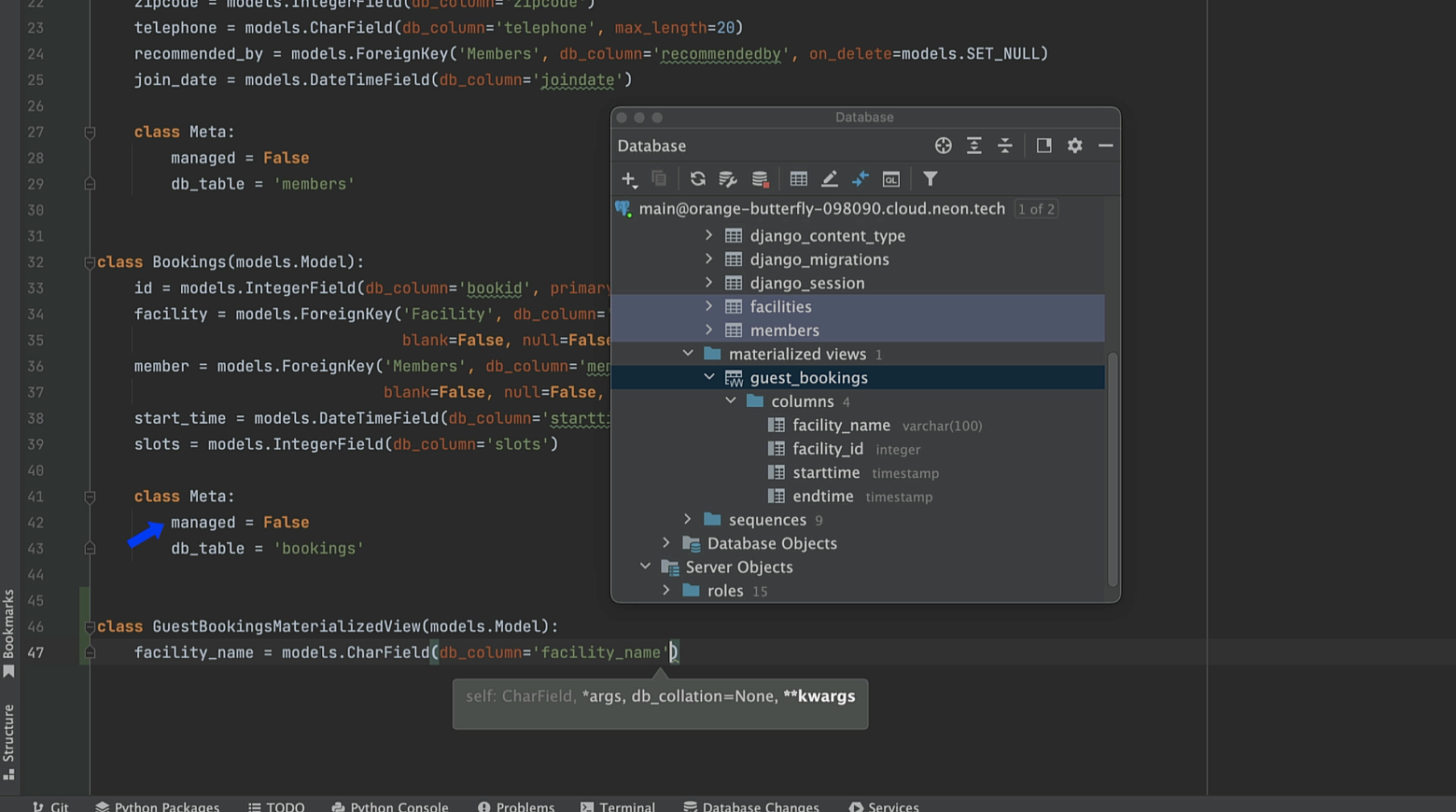Open the Problems tool window

click(516, 805)
